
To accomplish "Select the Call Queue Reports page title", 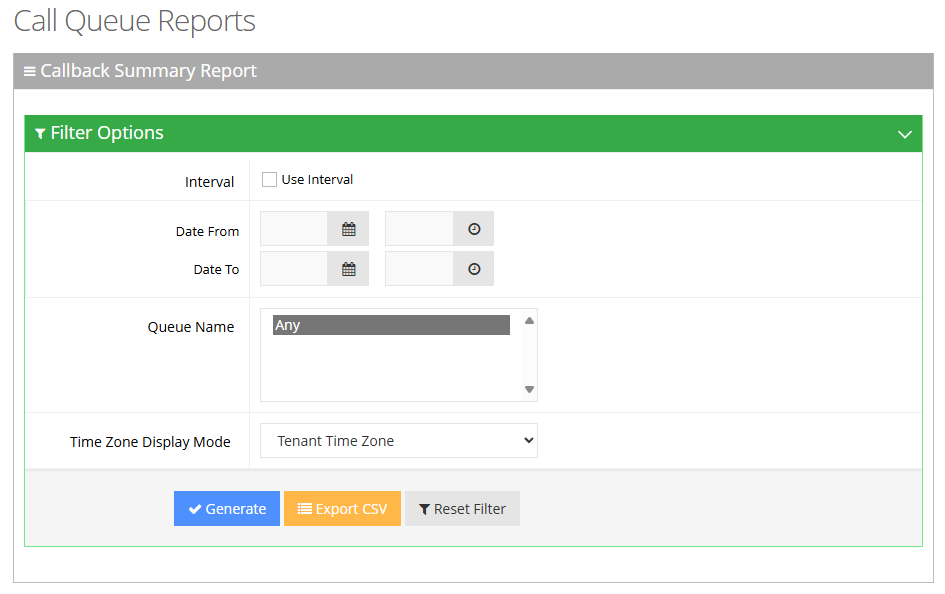I will pos(134,21).
